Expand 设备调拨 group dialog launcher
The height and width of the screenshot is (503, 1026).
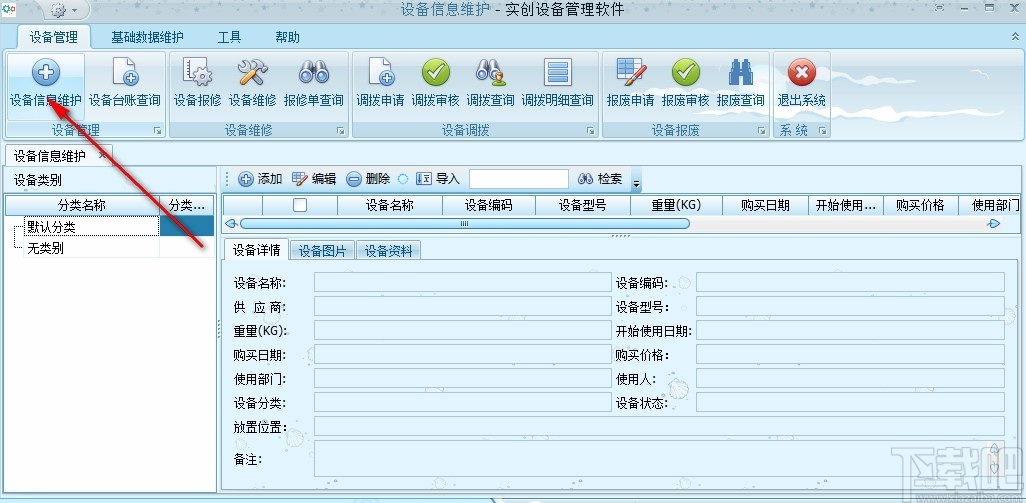tap(590, 131)
